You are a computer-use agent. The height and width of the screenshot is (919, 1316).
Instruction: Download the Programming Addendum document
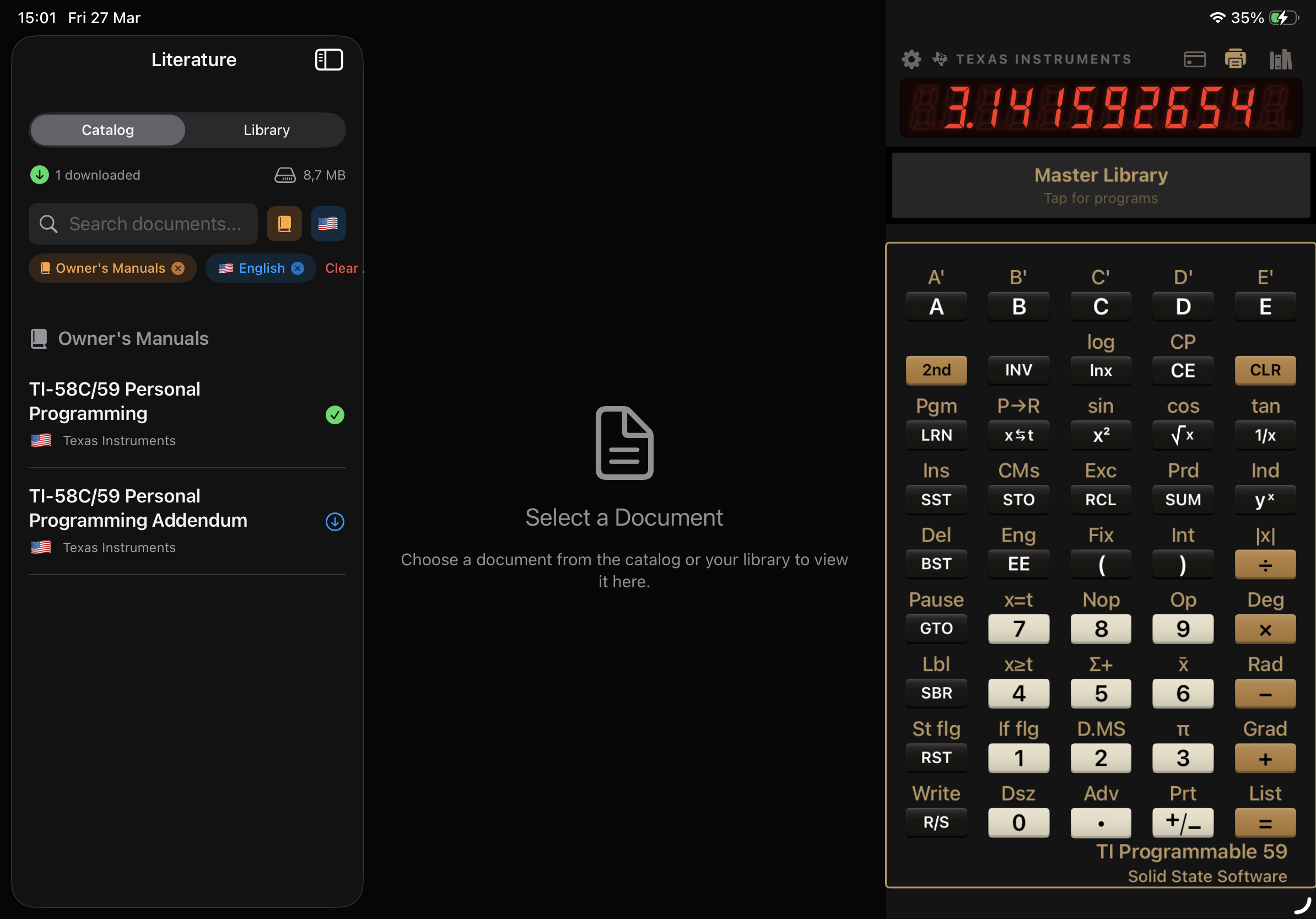(335, 521)
